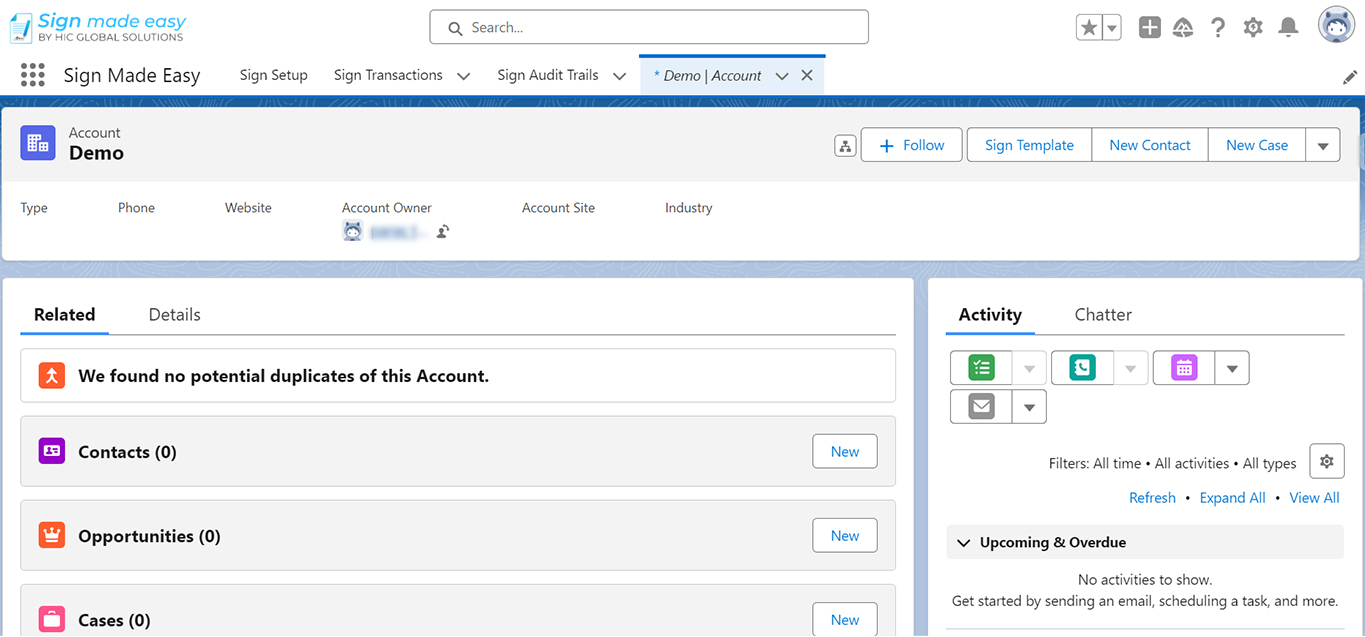Open the Sign Audit Trails tab
The height and width of the screenshot is (637, 1365).
tap(548, 75)
